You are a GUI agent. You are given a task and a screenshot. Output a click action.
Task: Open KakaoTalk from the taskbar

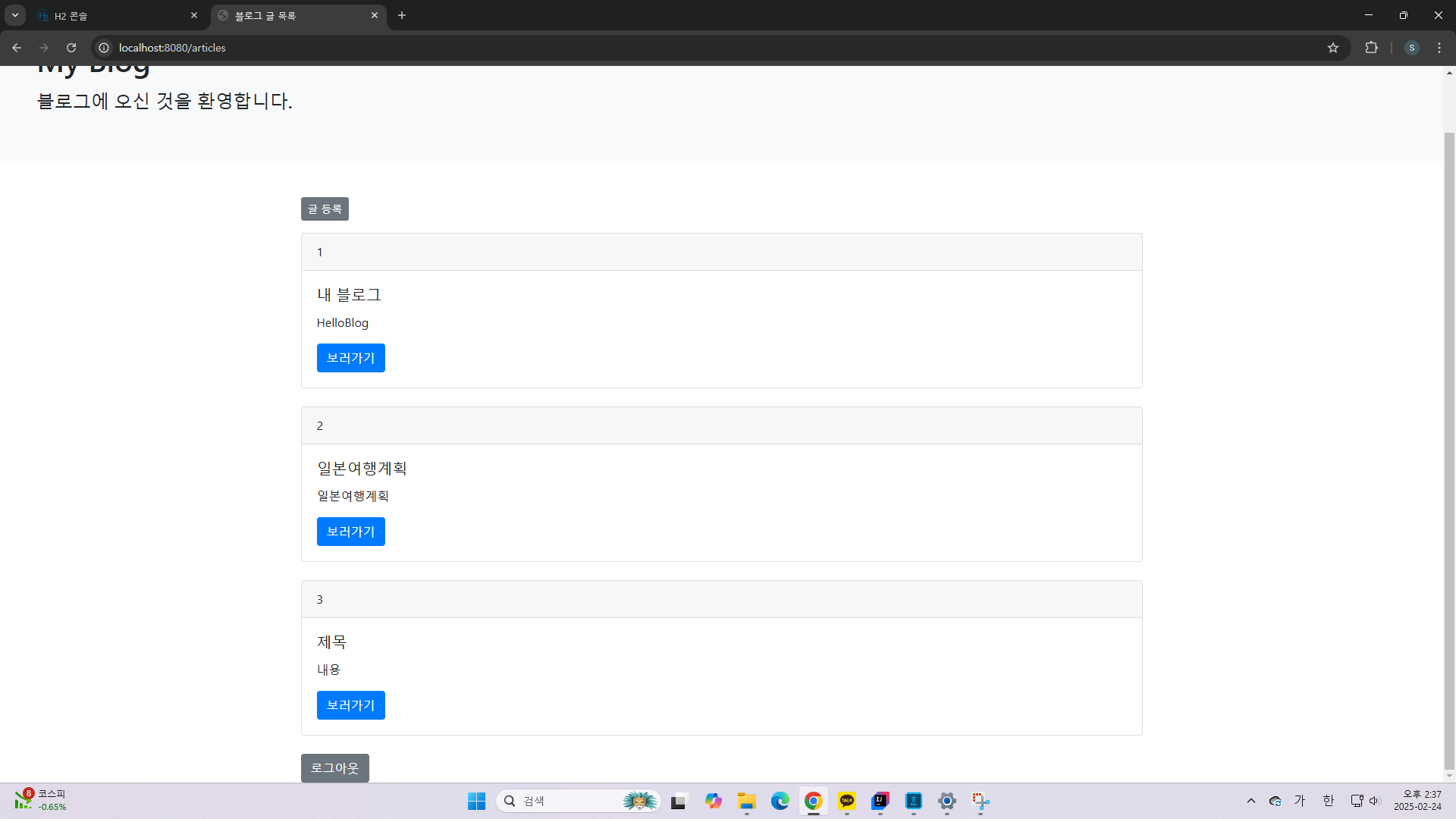[x=847, y=801]
